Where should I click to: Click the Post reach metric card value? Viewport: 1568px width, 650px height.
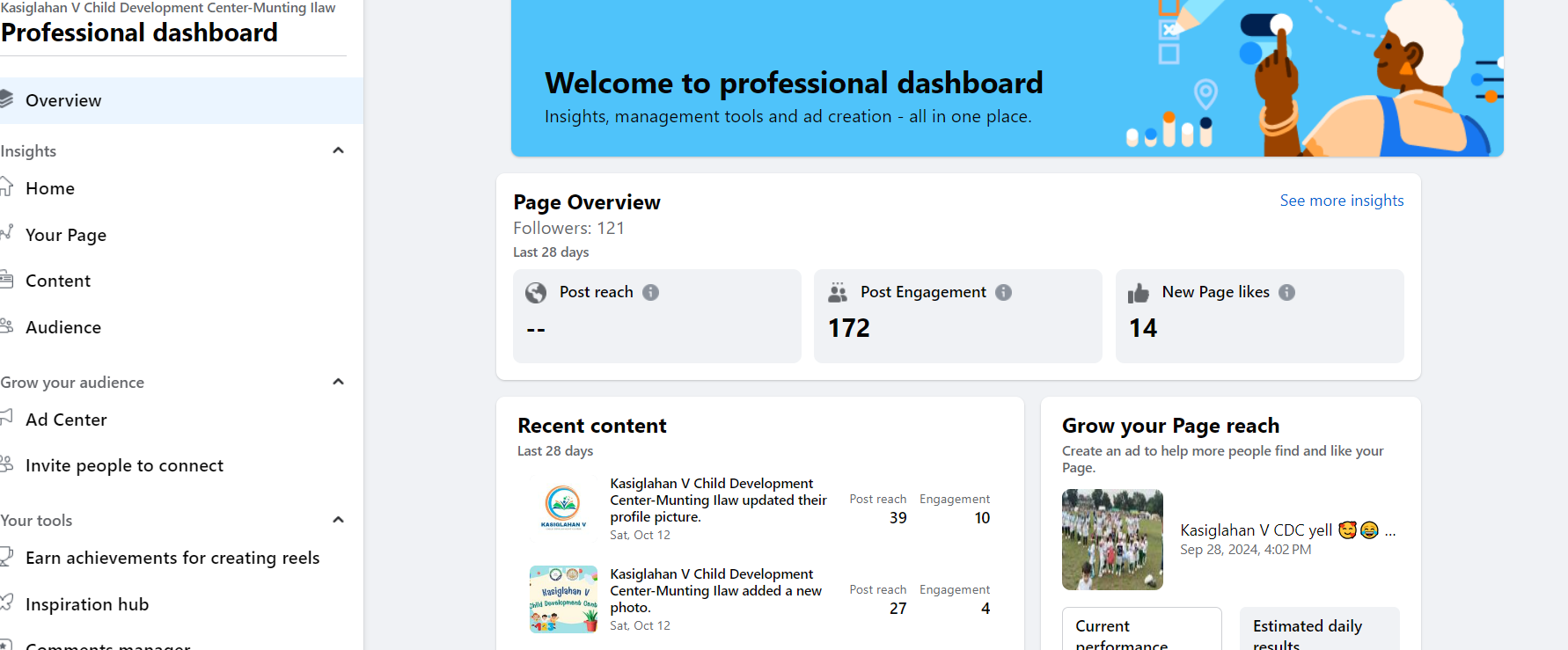[x=536, y=329]
